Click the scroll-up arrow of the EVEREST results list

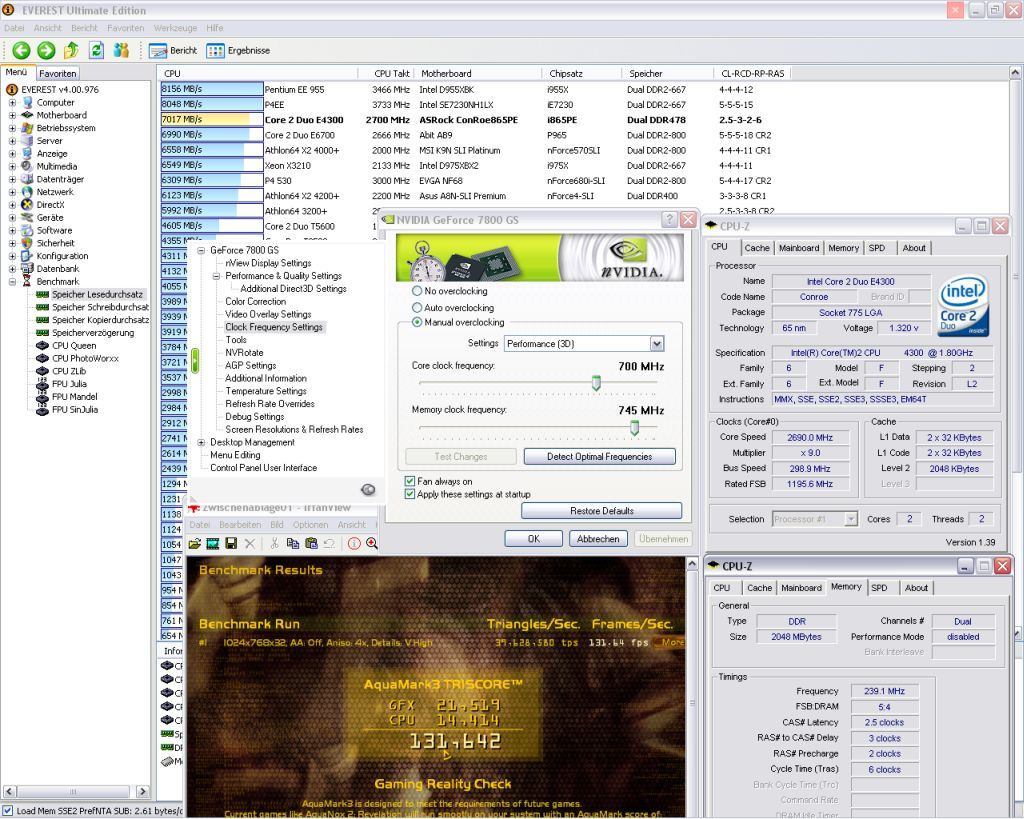[1016, 72]
